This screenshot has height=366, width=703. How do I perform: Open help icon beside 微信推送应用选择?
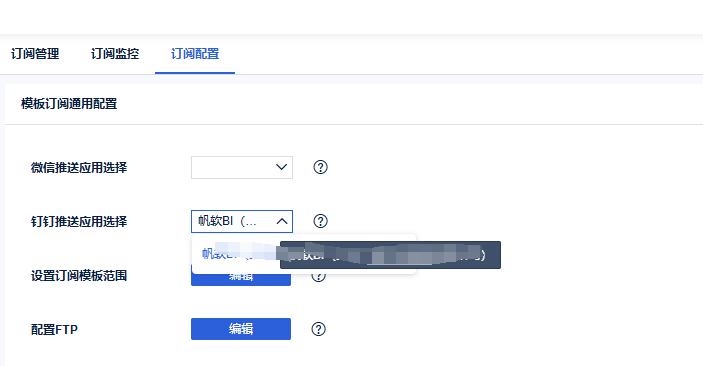pos(320,167)
